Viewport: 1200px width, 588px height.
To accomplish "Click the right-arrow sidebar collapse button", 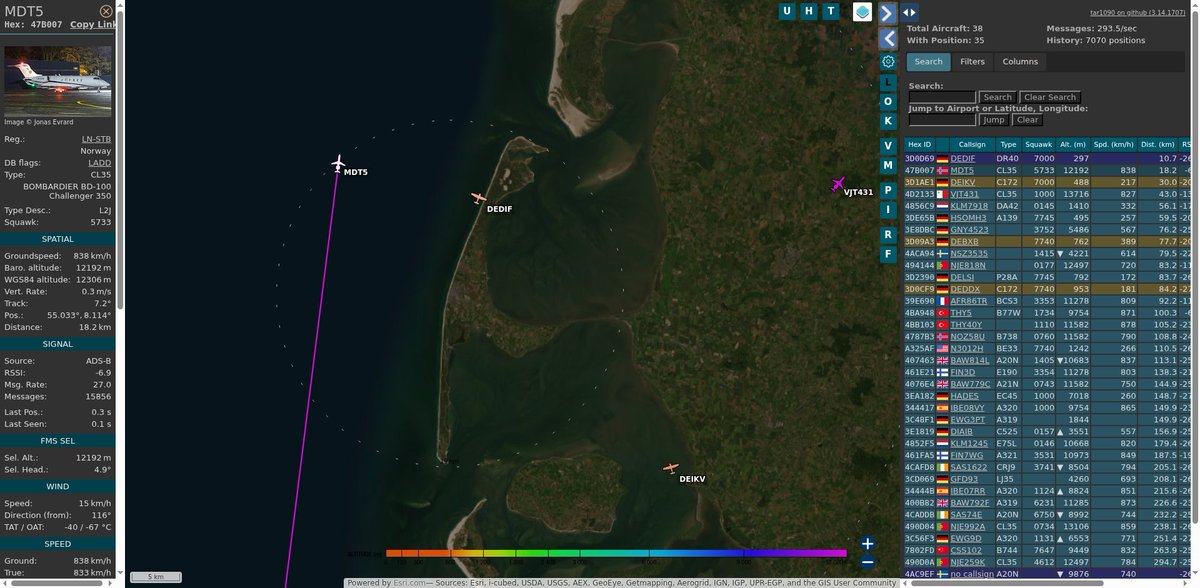I will (x=887, y=13).
